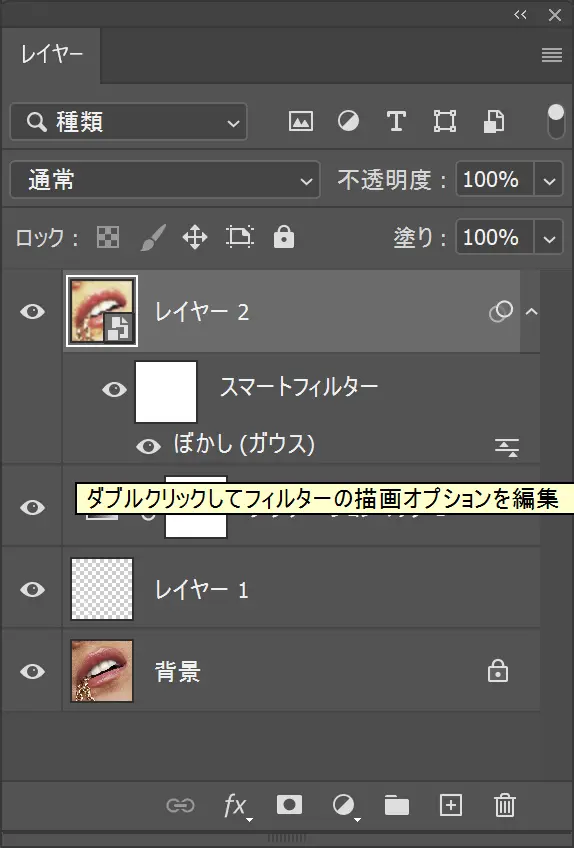Select the スマートフィルター mask thumbnail
Screen dimensions: 574x848
[x=166, y=392]
